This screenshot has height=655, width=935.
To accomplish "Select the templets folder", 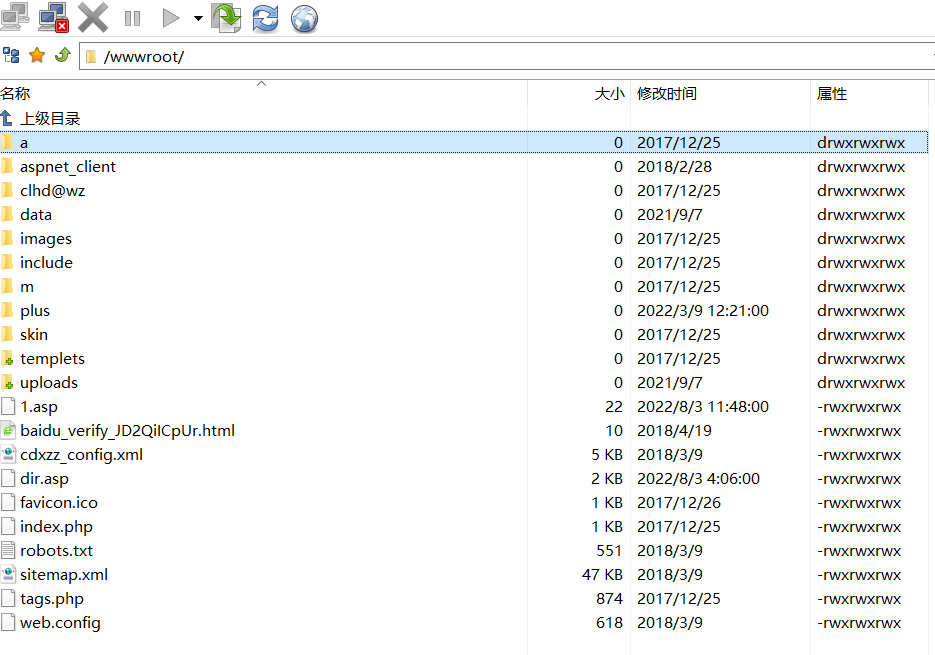I will [x=52, y=359].
